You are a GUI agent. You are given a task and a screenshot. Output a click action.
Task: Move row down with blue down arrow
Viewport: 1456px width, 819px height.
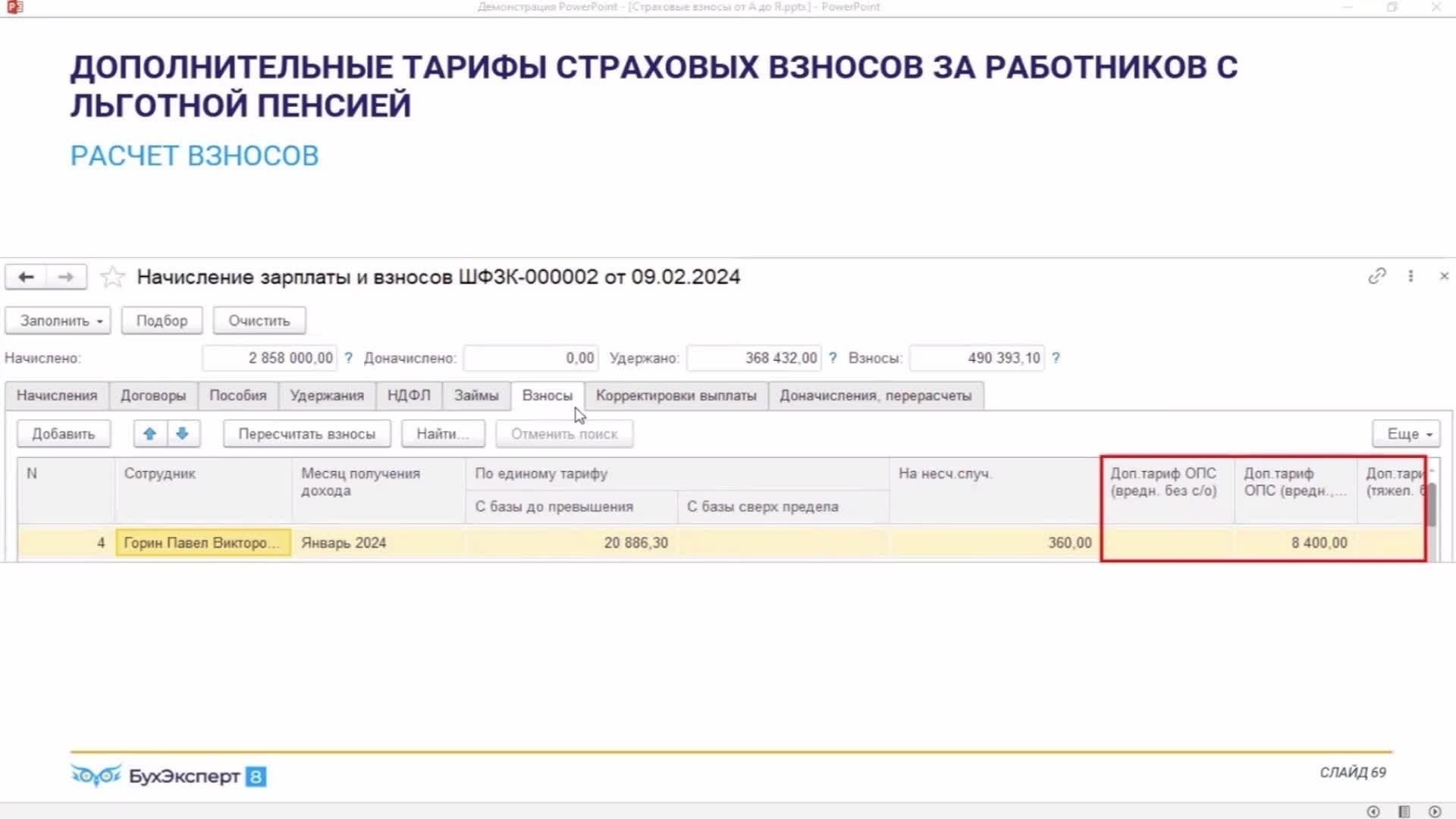(x=182, y=434)
